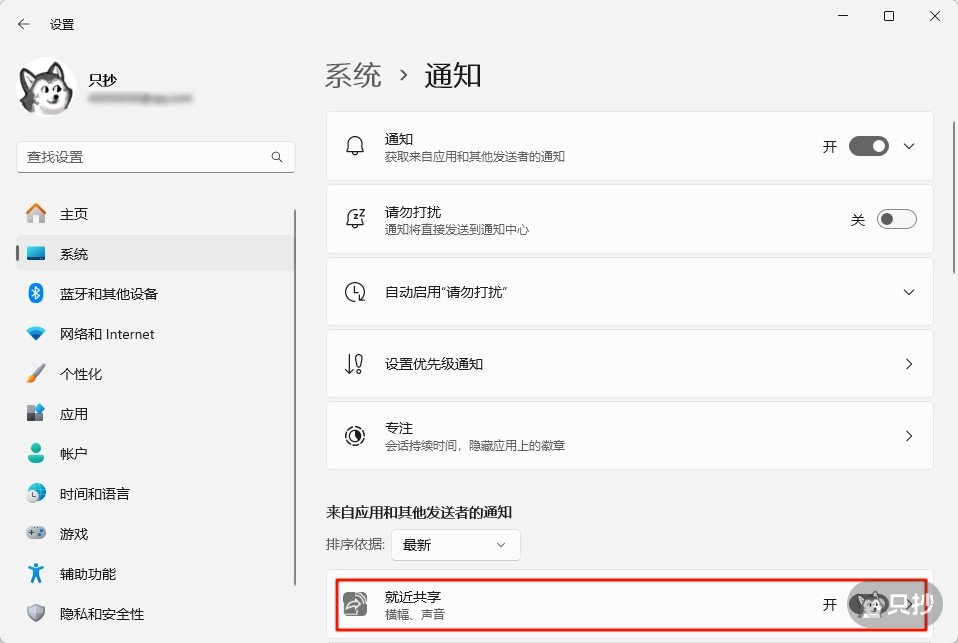Select the 个性化 paintbrush icon
The height and width of the screenshot is (643, 958).
click(x=36, y=374)
